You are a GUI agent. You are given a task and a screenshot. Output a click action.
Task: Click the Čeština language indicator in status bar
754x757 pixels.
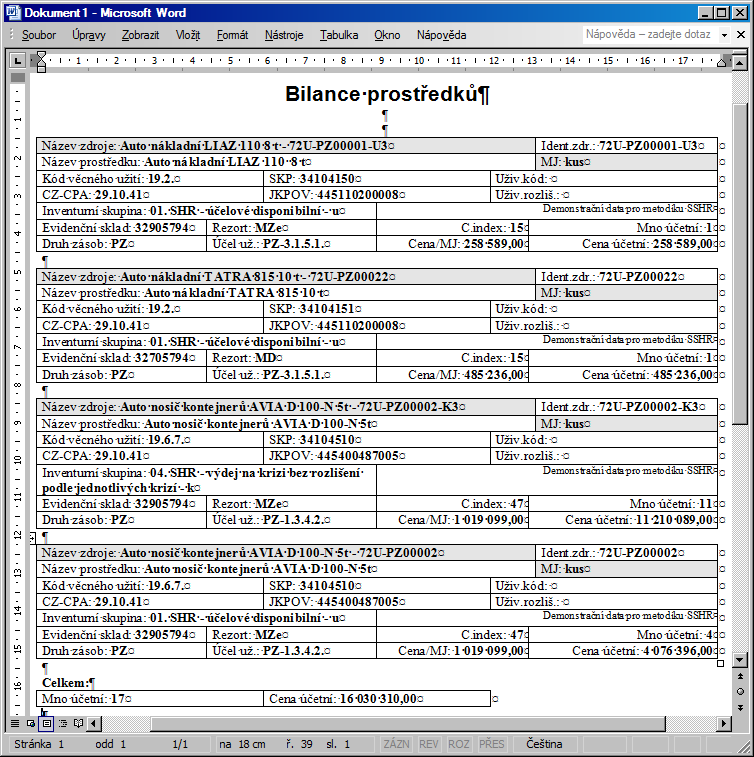(544, 744)
